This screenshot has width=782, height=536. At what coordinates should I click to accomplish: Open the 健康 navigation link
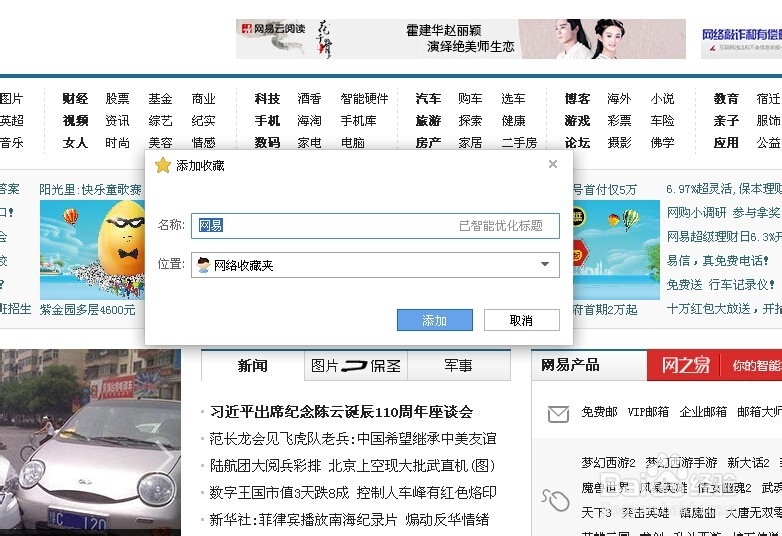(x=513, y=121)
